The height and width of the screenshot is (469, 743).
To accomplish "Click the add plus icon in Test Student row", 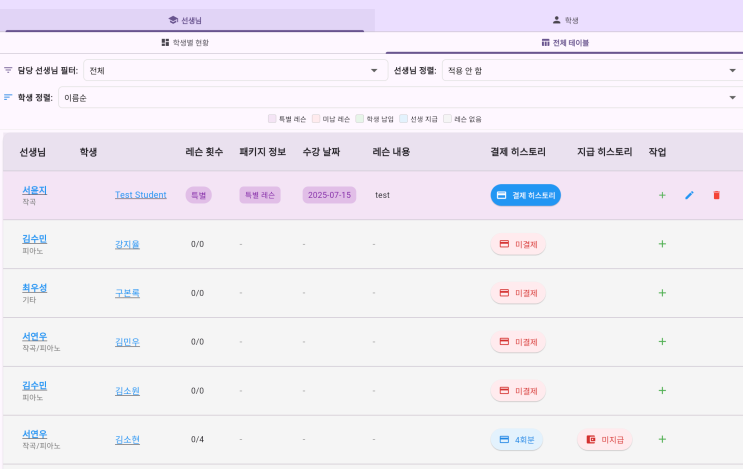I will point(662,195).
